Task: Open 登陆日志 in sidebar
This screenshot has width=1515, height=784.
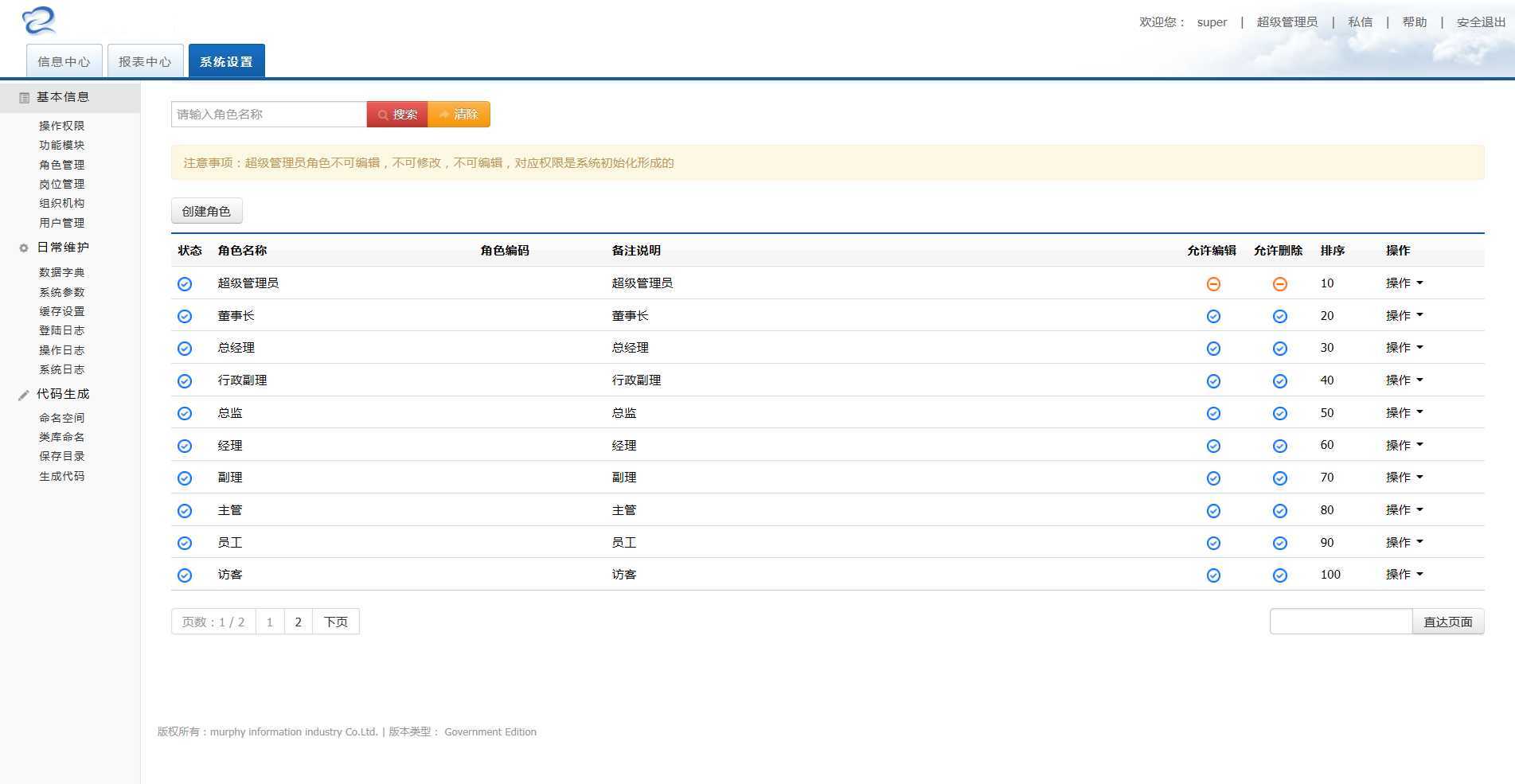Action: pos(62,330)
